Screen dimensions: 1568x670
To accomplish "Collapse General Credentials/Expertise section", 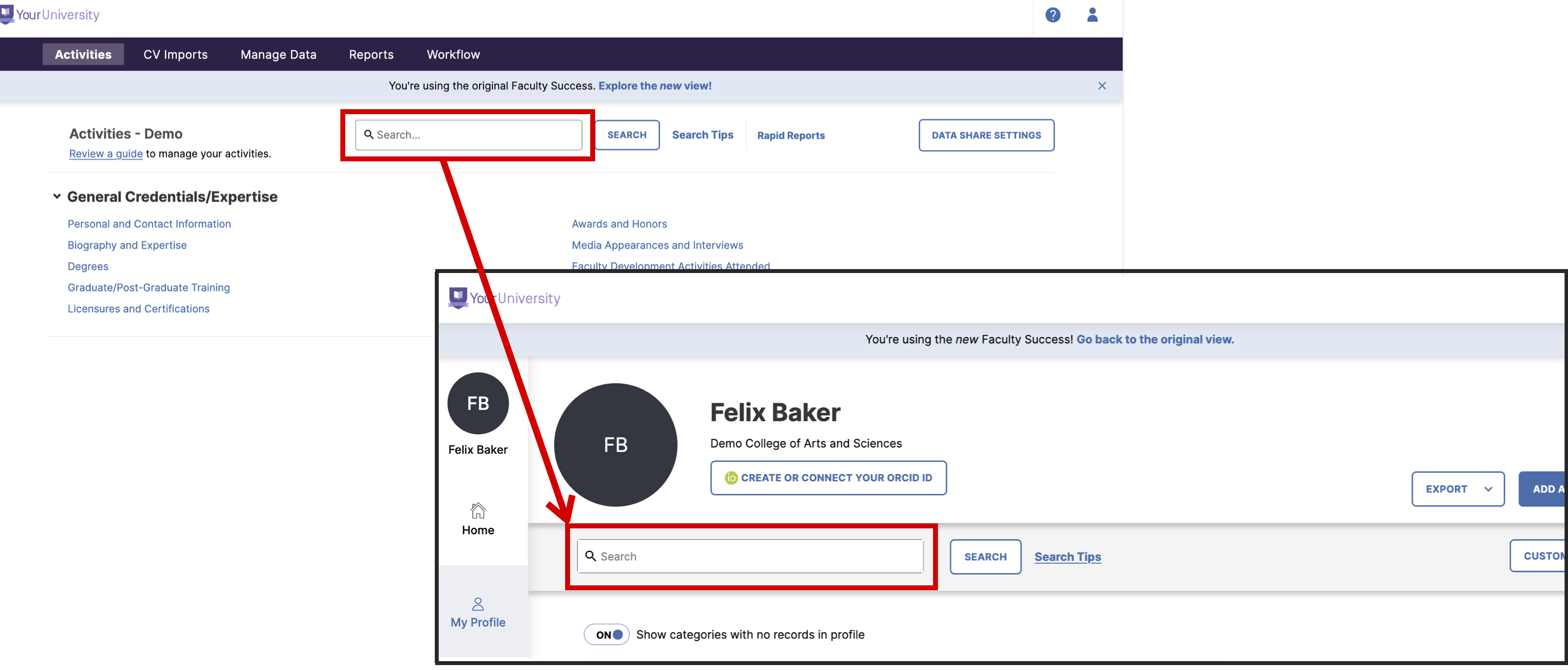I will [x=57, y=197].
